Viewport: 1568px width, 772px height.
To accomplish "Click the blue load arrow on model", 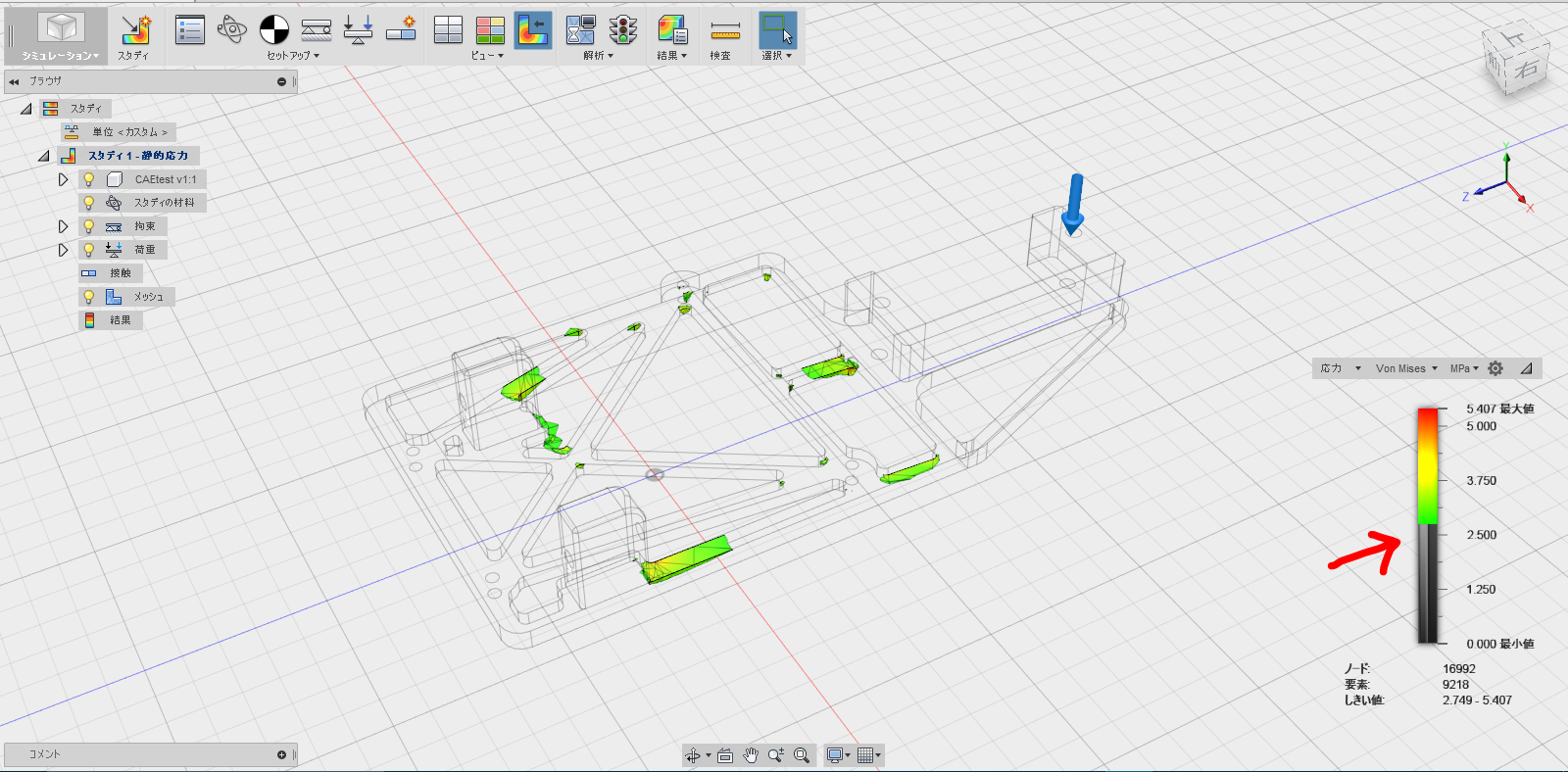I will click(x=1074, y=205).
